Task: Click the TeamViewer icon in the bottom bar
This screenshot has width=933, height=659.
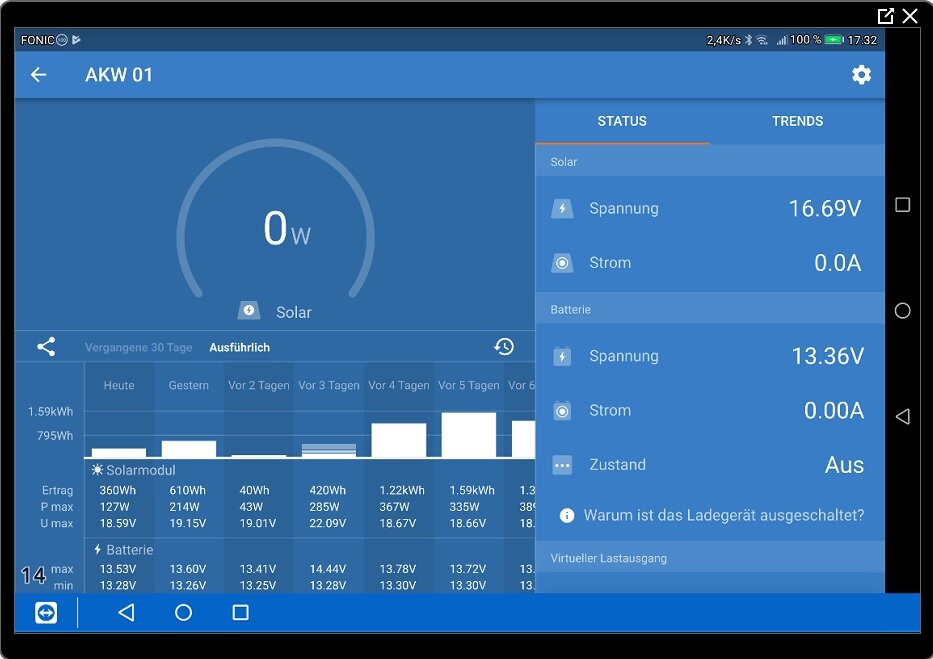Action: click(46, 613)
